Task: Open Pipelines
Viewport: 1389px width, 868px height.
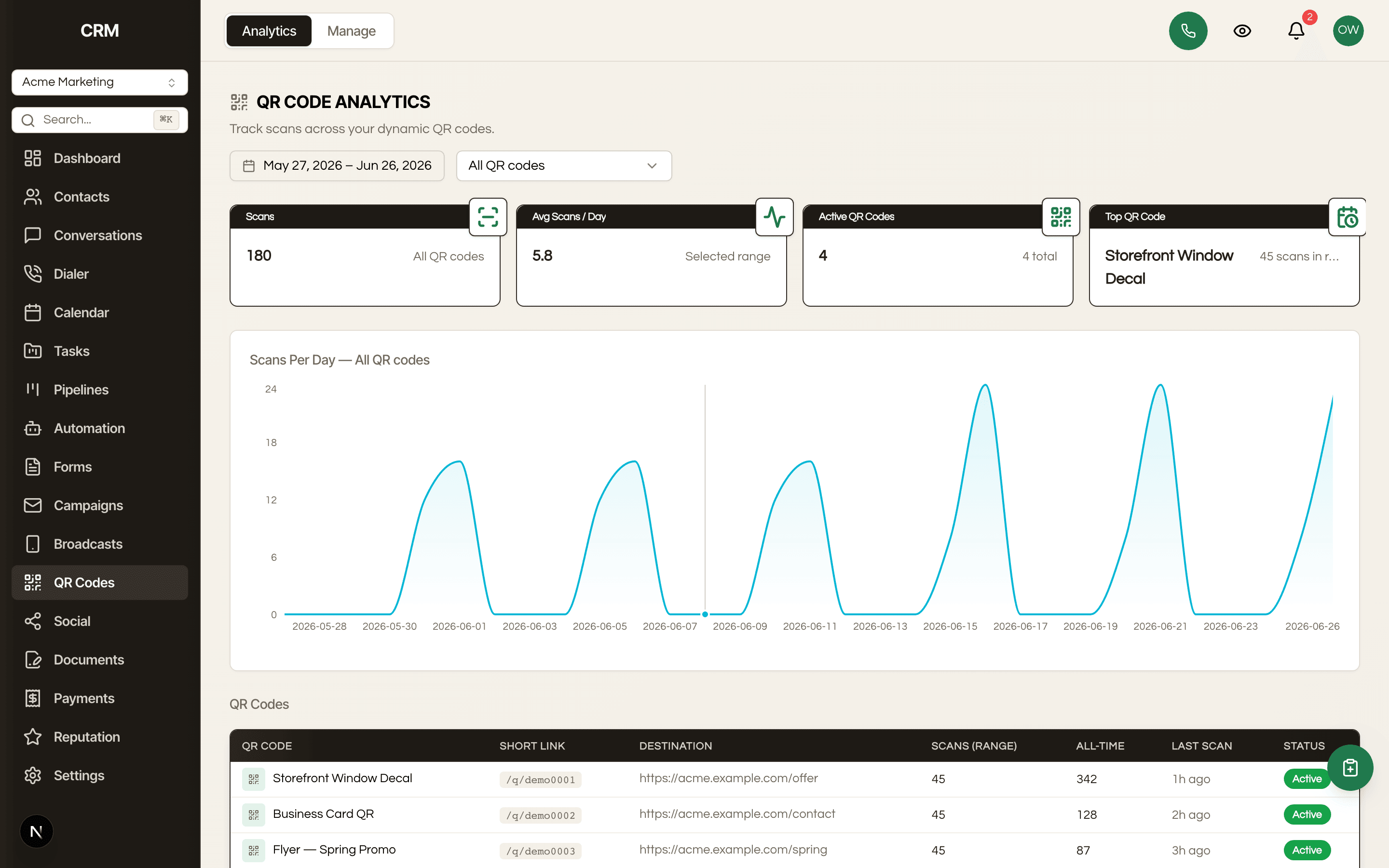Action: (x=99, y=390)
